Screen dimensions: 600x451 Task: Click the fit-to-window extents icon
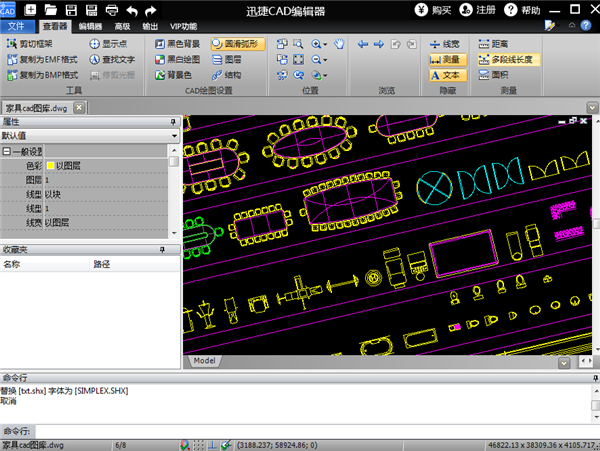click(x=298, y=59)
